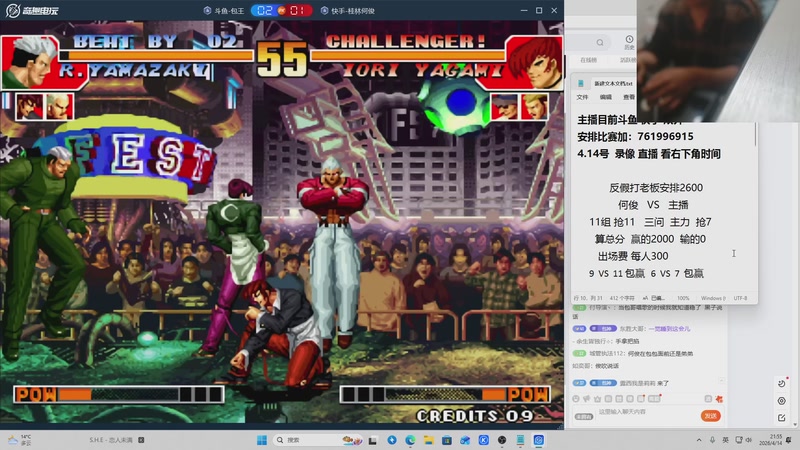Click the 快手-桂林何俊 player label in title bar
The image size is (800, 450).
point(348,10)
